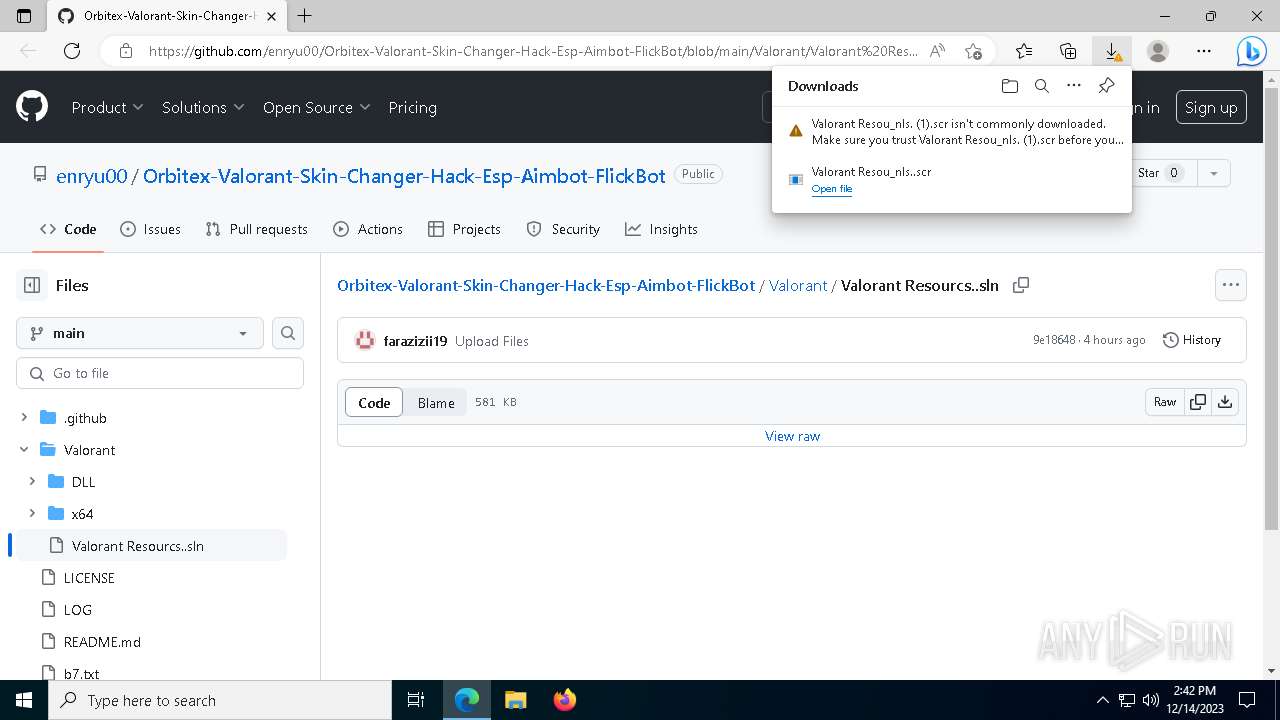Expand the .github folder

24,418
